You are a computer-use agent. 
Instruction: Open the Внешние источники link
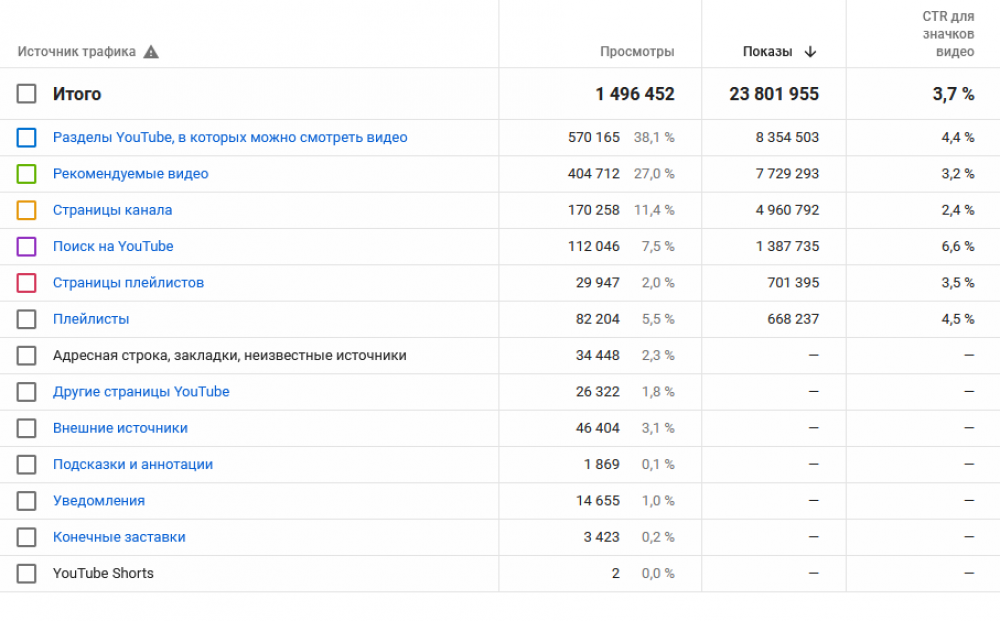pyautogui.click(x=120, y=428)
